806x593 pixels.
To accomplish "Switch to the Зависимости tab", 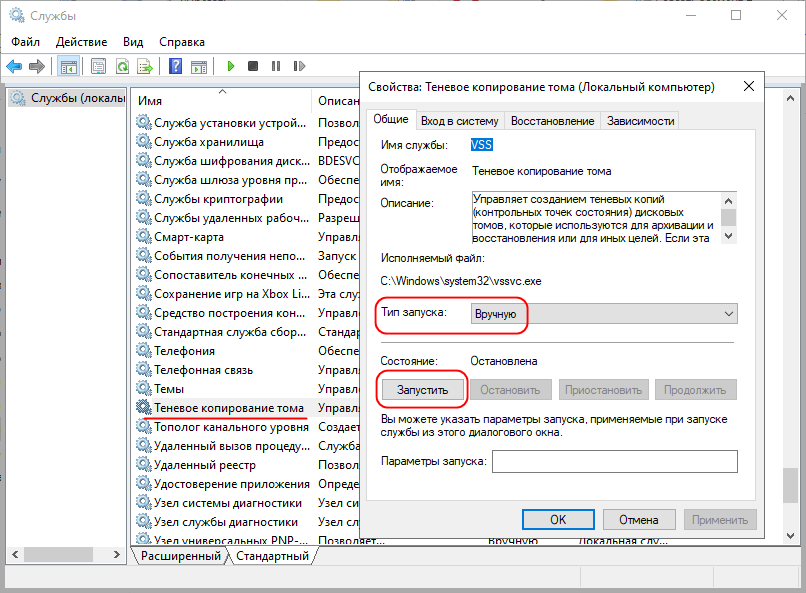I will (640, 121).
